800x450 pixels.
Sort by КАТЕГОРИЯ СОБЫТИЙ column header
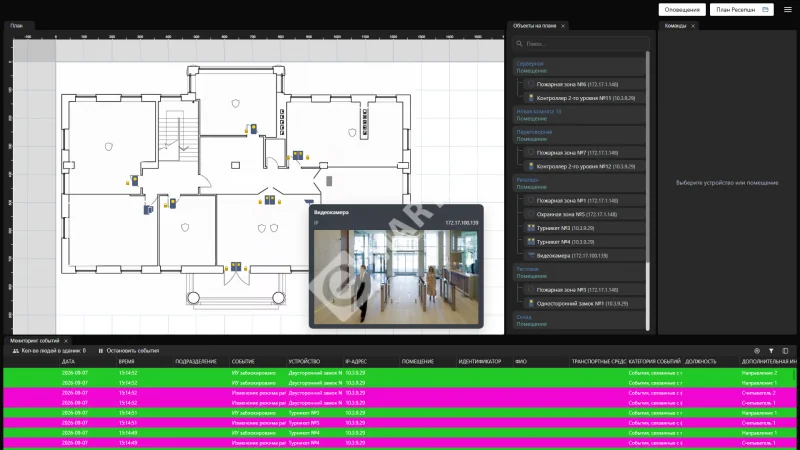(655, 361)
